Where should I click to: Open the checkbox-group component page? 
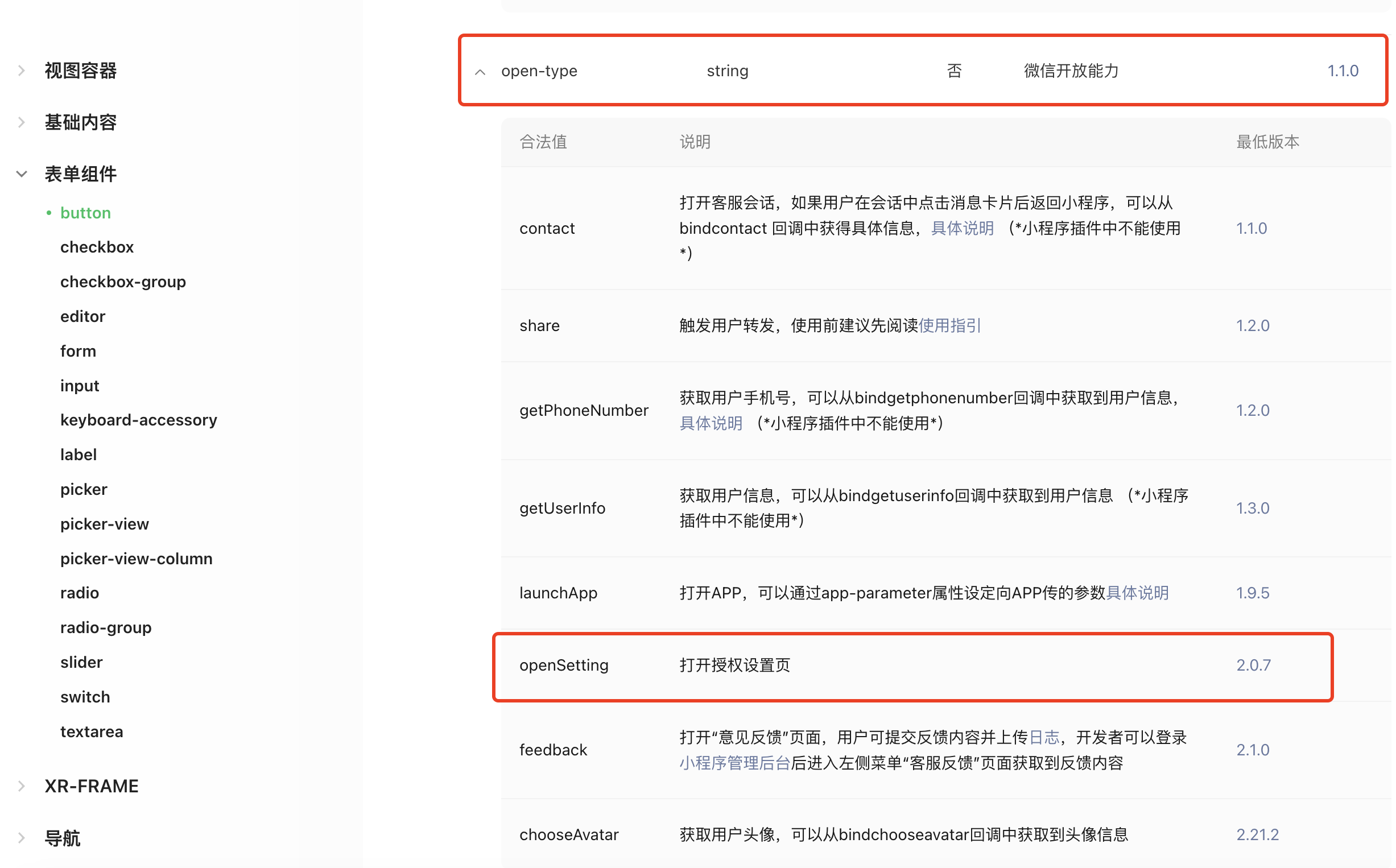tap(123, 282)
